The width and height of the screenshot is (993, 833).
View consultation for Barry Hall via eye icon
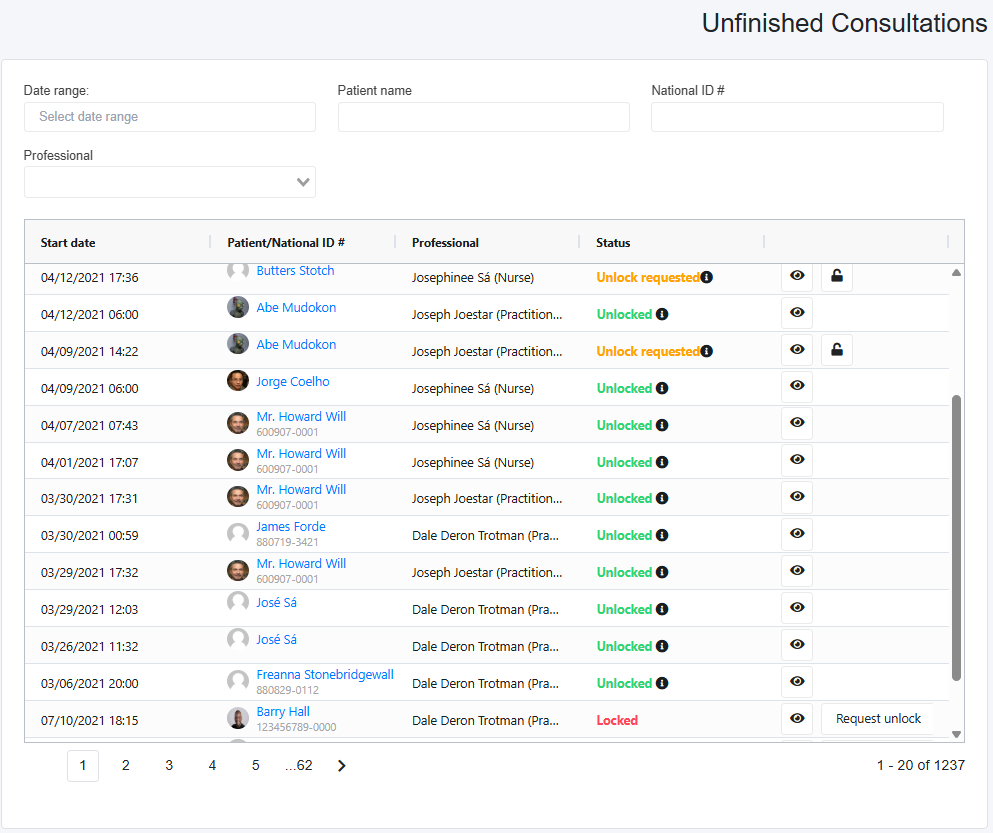tap(797, 718)
